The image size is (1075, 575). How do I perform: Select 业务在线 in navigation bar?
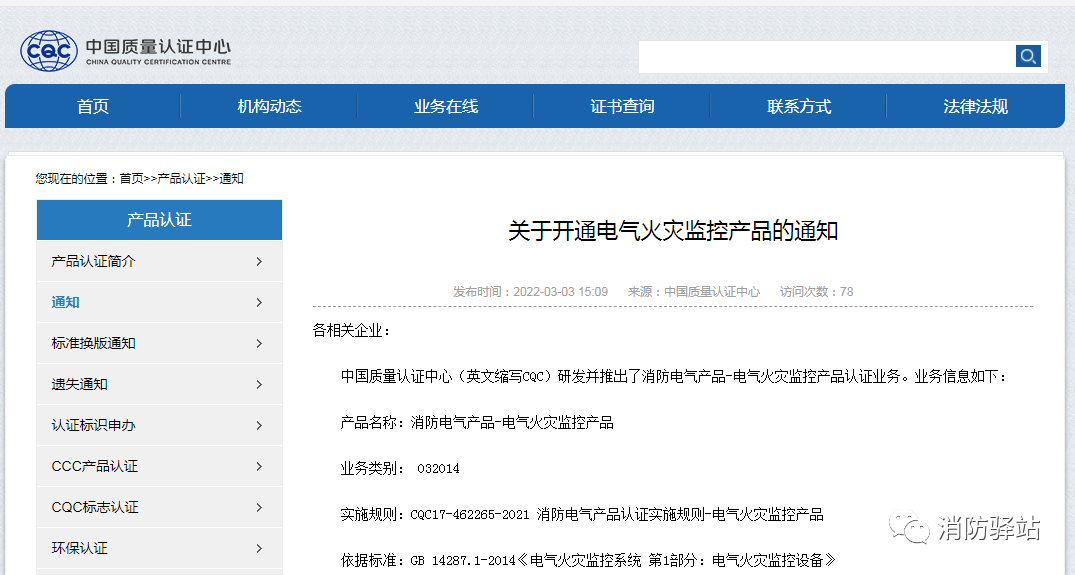[x=446, y=107]
